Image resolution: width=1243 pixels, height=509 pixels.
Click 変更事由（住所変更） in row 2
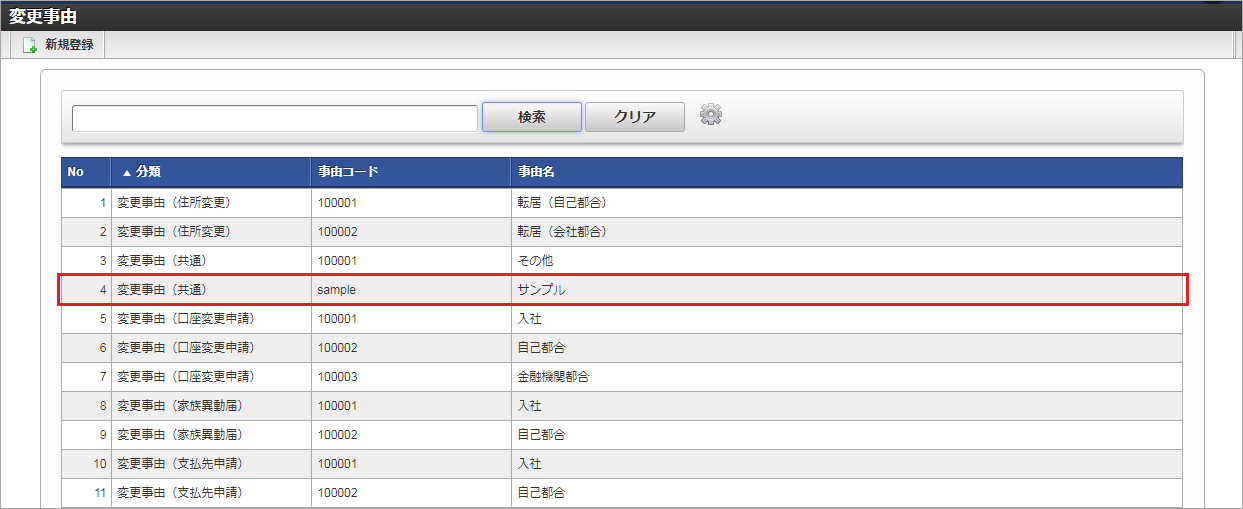[x=174, y=231]
